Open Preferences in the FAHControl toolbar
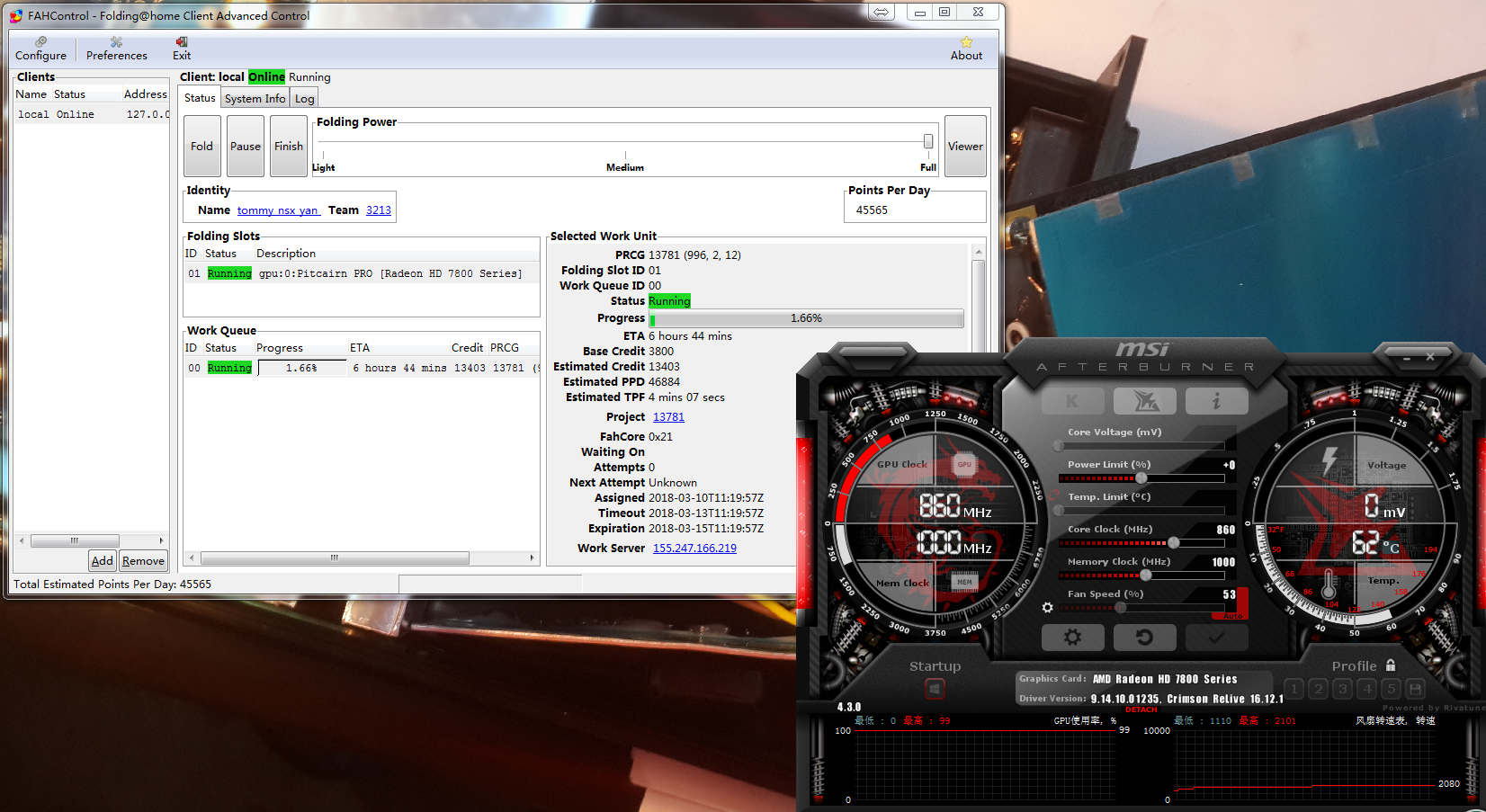1486x812 pixels. point(116,49)
